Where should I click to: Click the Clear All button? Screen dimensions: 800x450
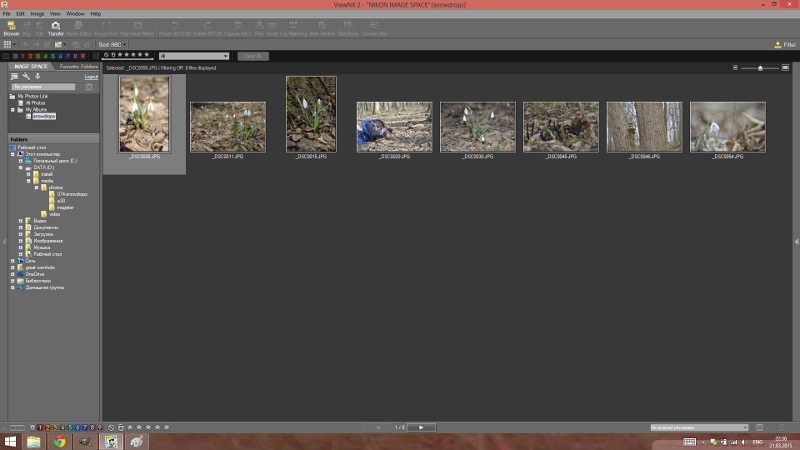click(x=253, y=56)
